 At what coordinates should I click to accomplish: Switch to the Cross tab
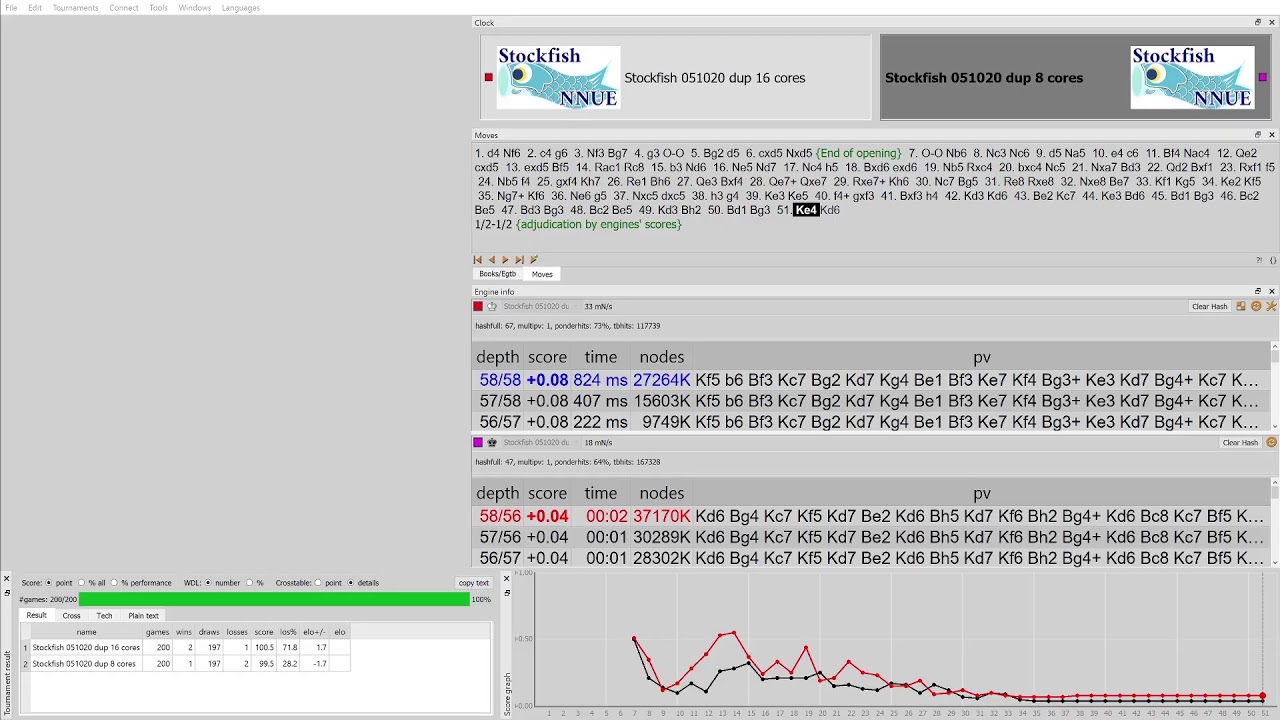pos(71,616)
